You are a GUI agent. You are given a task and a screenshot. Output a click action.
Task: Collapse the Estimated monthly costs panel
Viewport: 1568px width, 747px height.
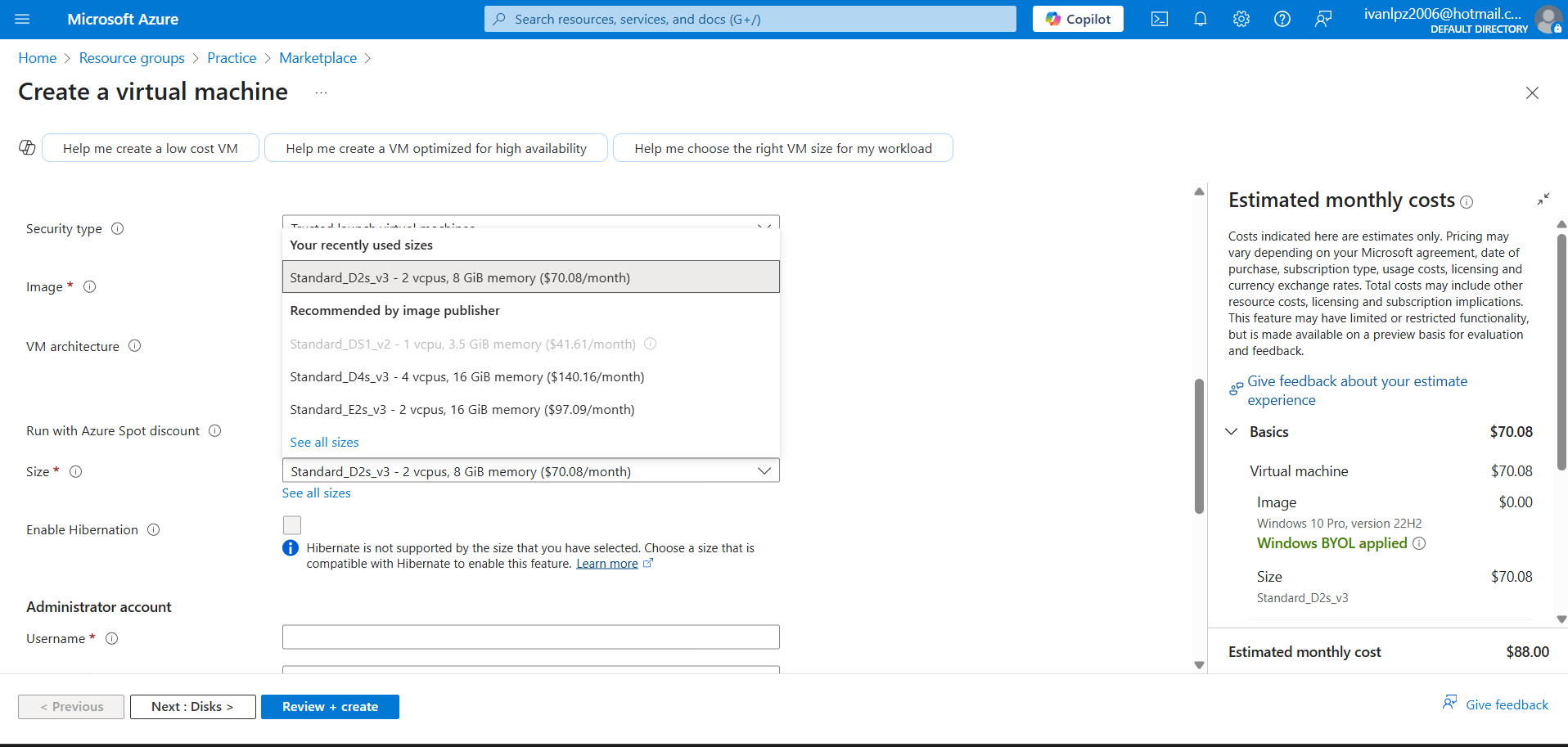pos(1543,199)
